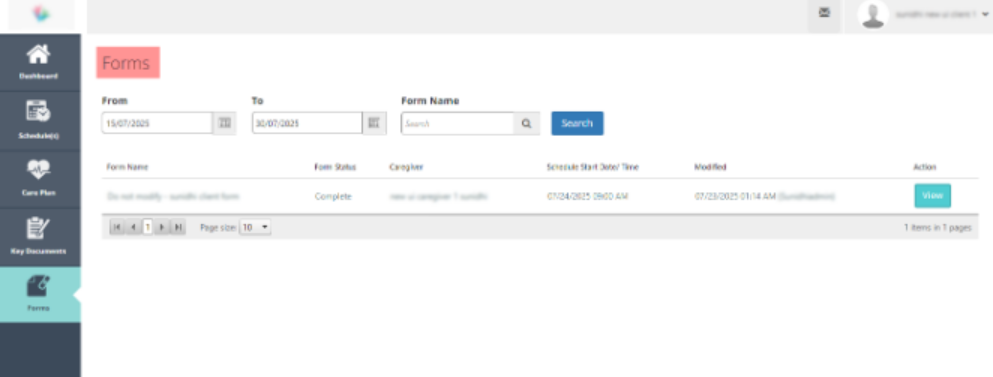Click the magnifier icon in Form Name search
Image resolution: width=993 pixels, height=377 pixels.
(x=526, y=124)
